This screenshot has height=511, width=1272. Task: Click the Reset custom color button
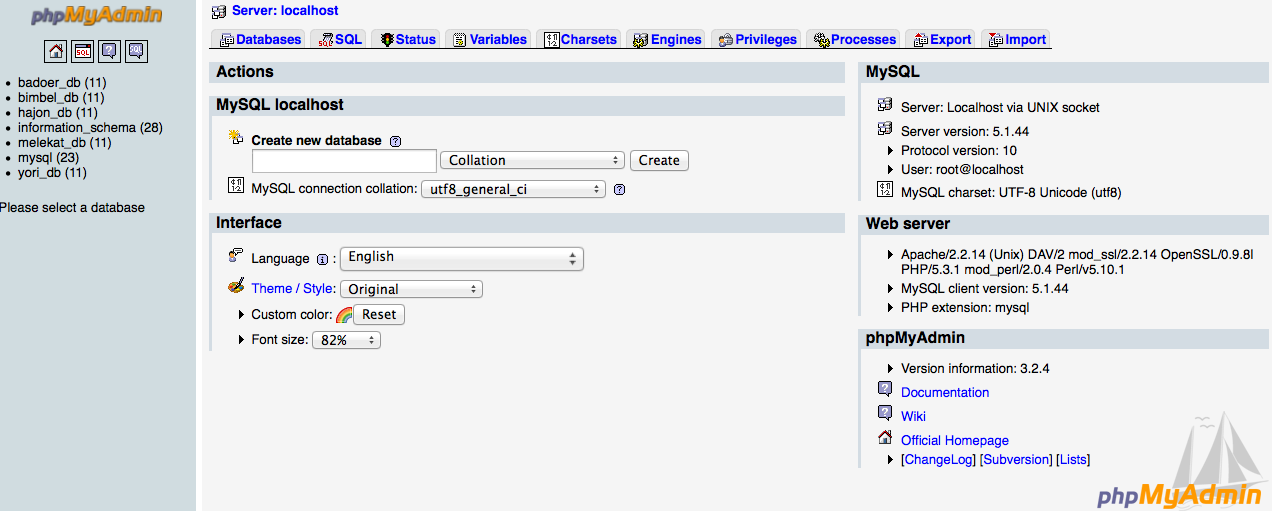[379, 314]
